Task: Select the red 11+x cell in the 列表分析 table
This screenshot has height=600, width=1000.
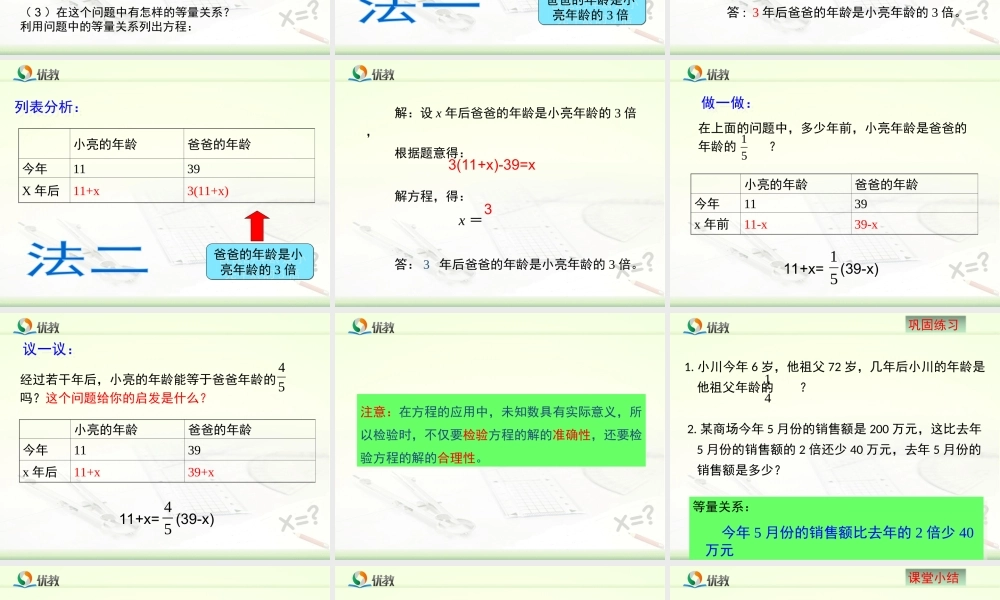Action: coord(84,189)
